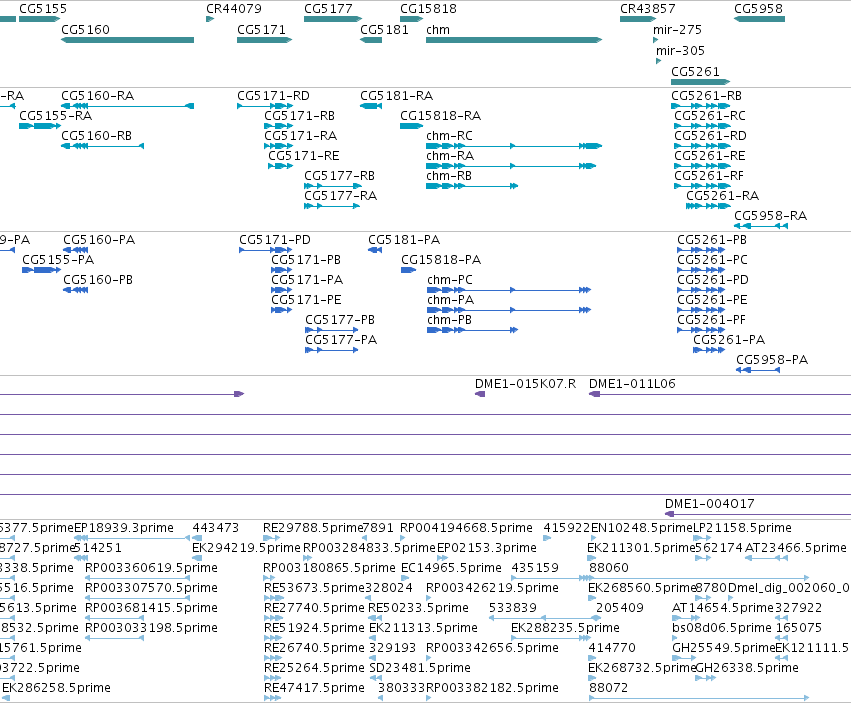Click gene label CR43857

(x=648, y=9)
